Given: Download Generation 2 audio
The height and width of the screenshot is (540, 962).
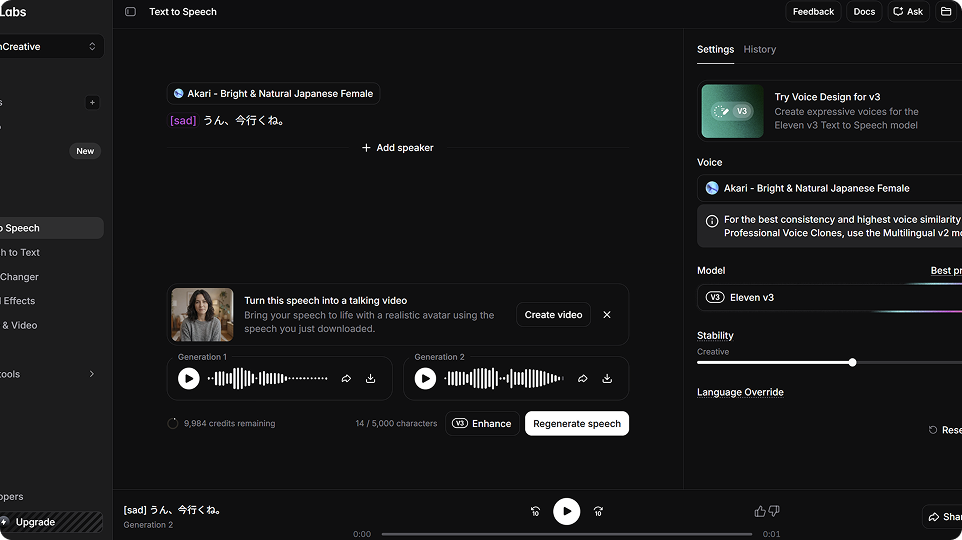Looking at the screenshot, I should click(x=607, y=379).
